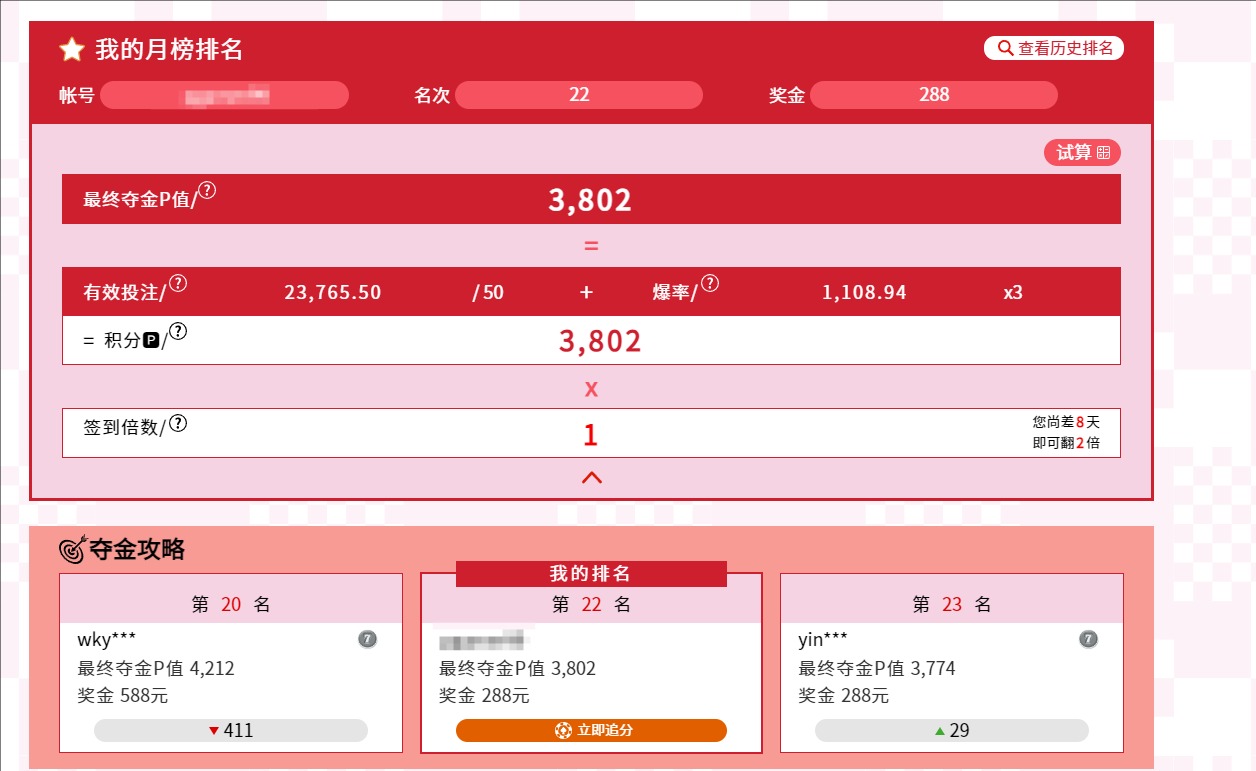
Task: Click help icon beside 签到倍数
Action: (x=178, y=424)
